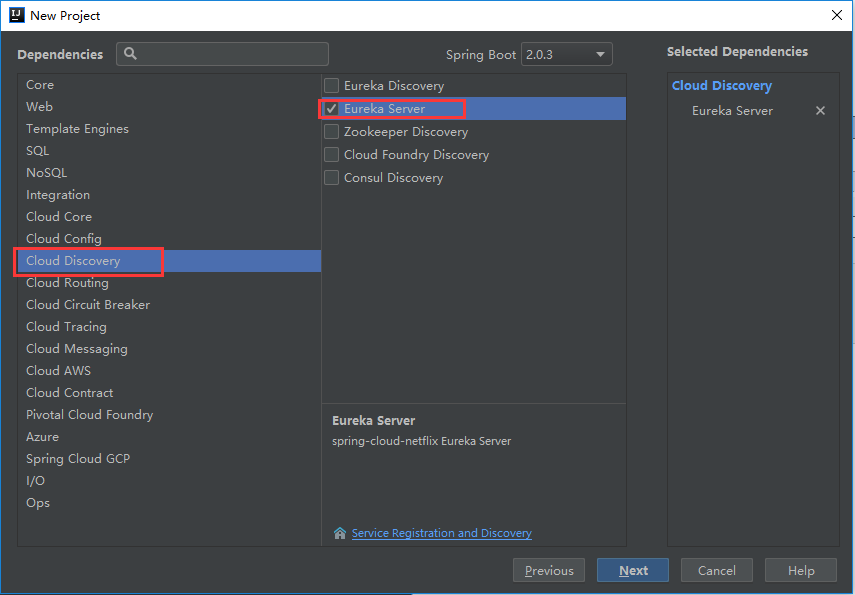The height and width of the screenshot is (595, 855).
Task: Click the search magnifier icon
Action: (130, 53)
